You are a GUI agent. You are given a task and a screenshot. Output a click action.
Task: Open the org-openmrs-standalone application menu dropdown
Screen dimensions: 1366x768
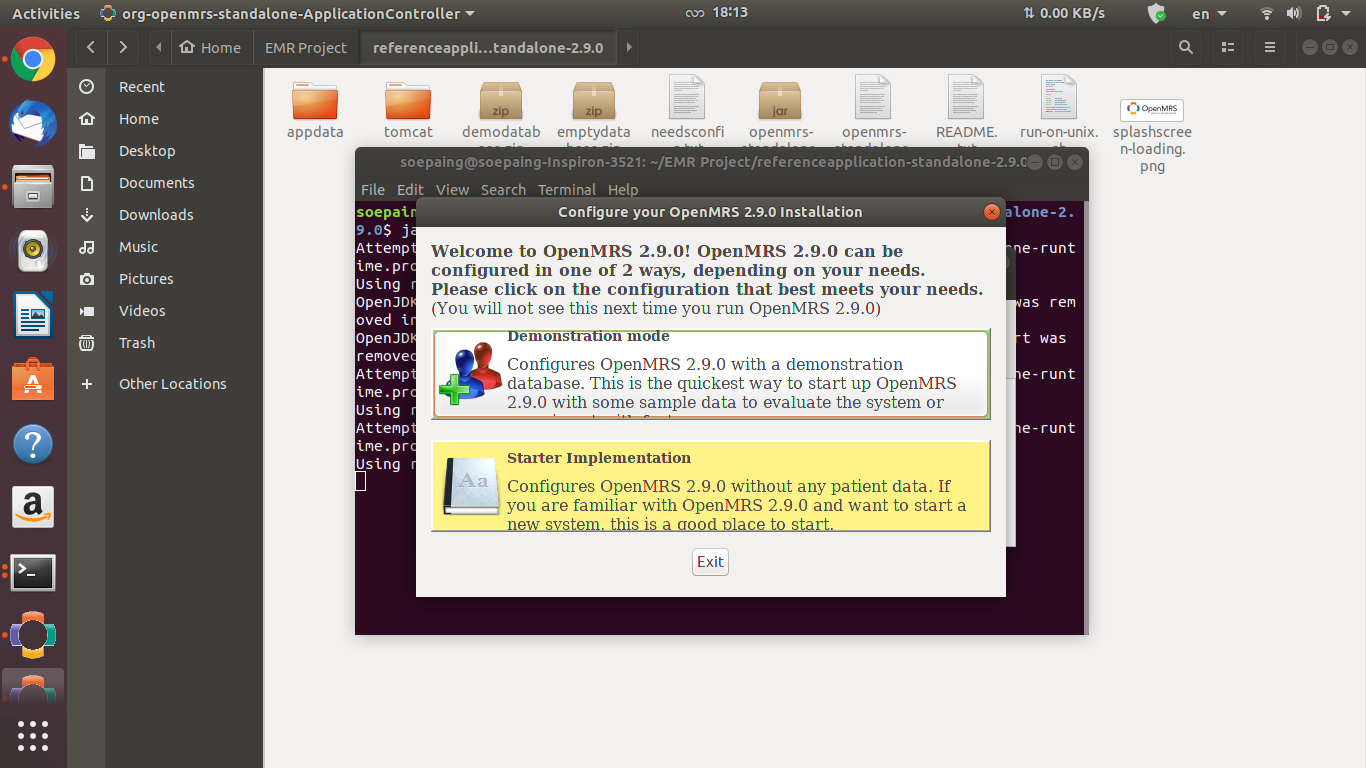pyautogui.click(x=288, y=14)
